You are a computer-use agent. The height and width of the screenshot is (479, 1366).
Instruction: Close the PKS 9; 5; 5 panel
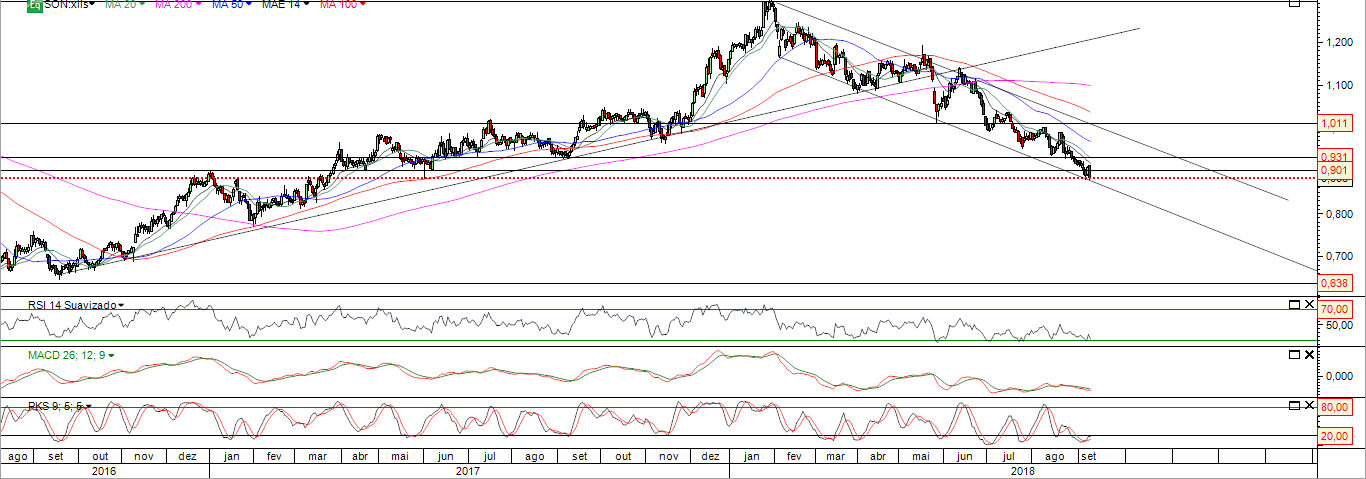pos(1309,405)
